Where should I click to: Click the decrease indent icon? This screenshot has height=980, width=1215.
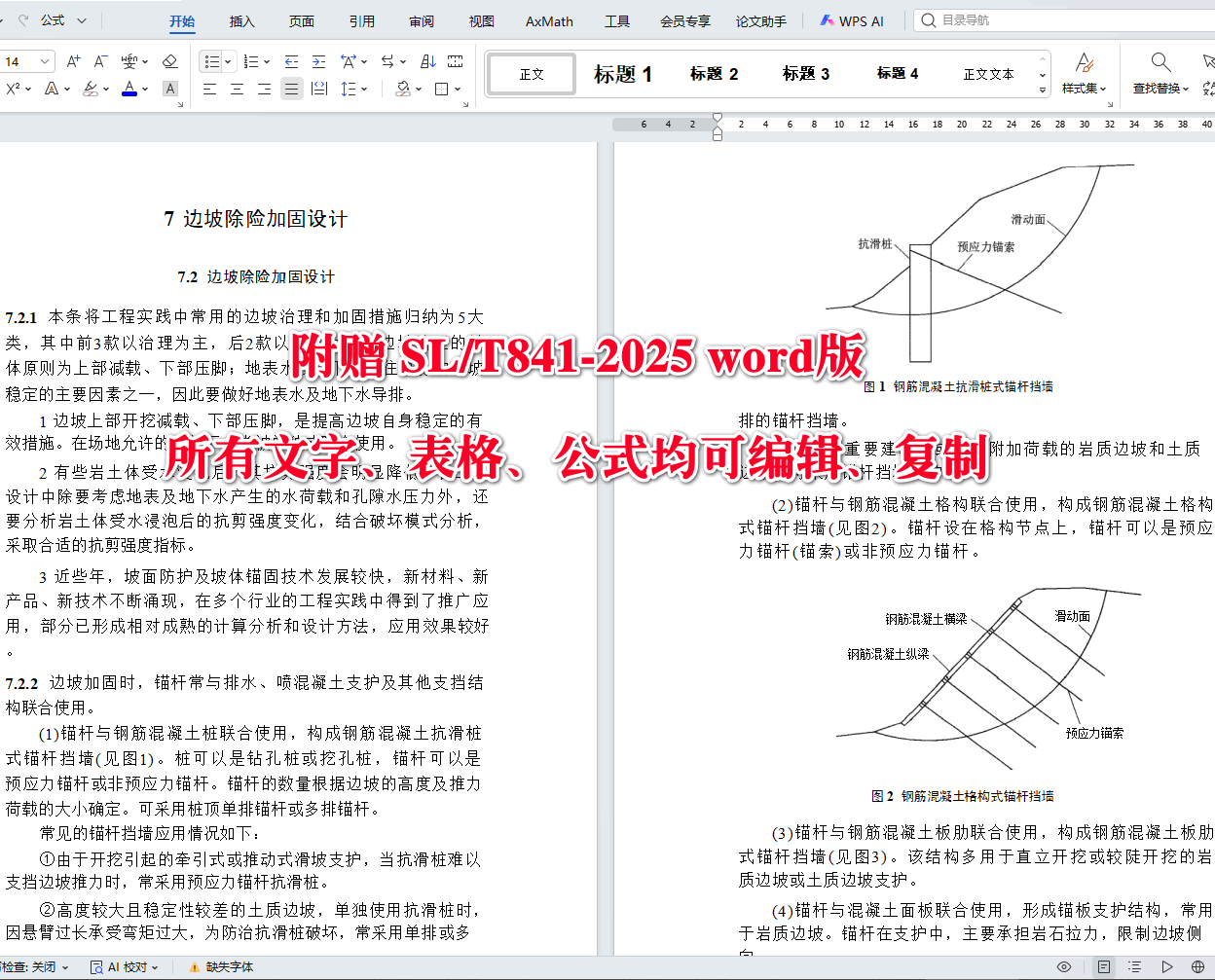(x=291, y=61)
